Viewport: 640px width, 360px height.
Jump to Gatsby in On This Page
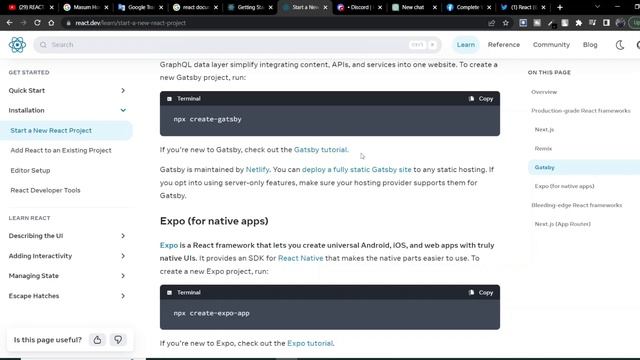(544, 167)
